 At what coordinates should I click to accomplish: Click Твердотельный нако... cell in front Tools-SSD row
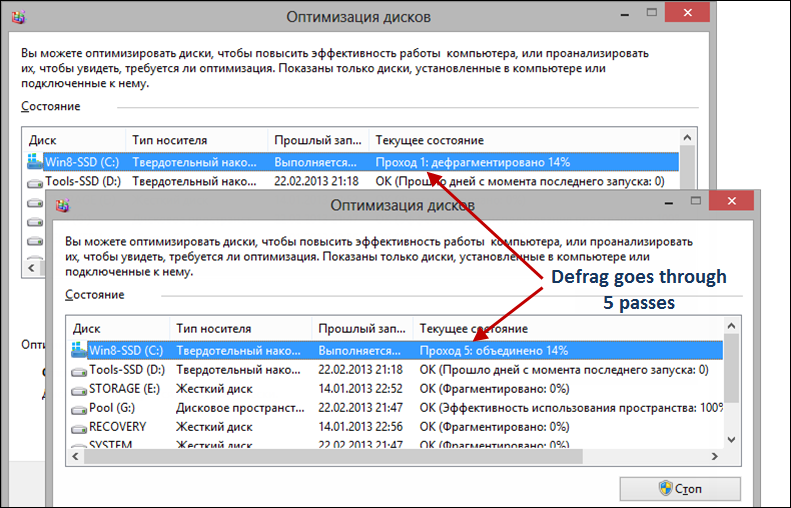[x=238, y=370]
